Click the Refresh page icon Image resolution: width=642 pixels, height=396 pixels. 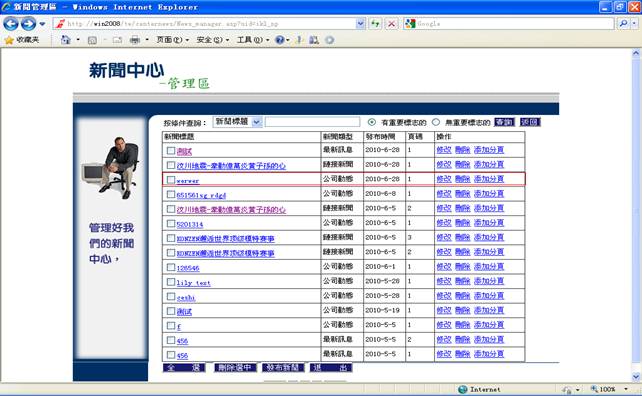pyautogui.click(x=375, y=24)
